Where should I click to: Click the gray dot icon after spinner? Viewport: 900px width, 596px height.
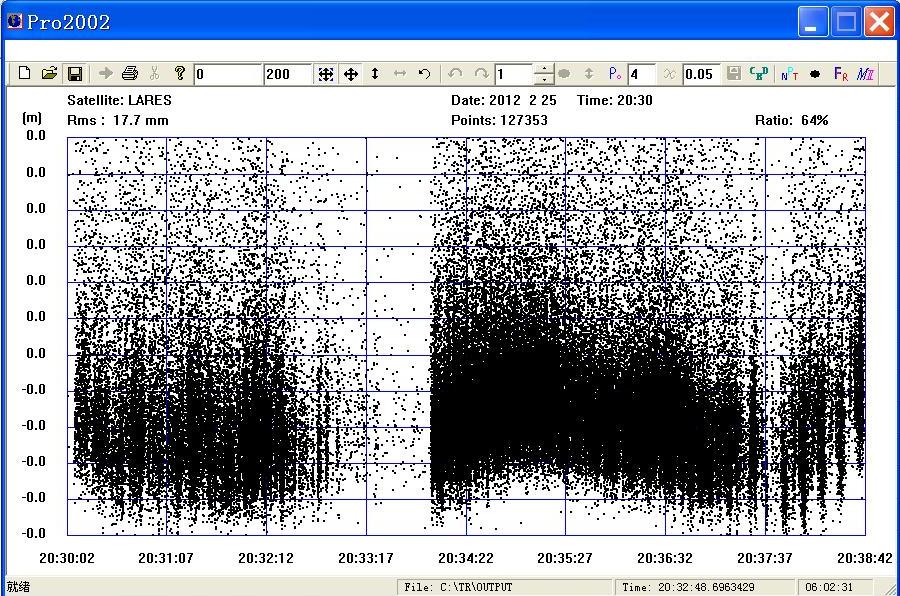click(564, 73)
